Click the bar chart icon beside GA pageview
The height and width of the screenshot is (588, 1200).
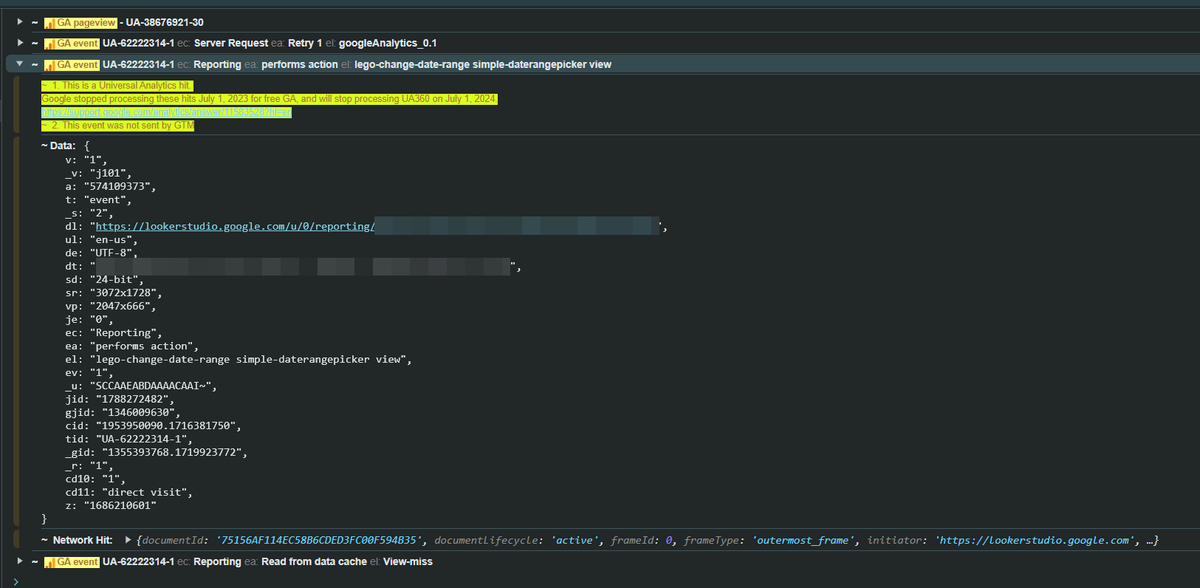51,22
